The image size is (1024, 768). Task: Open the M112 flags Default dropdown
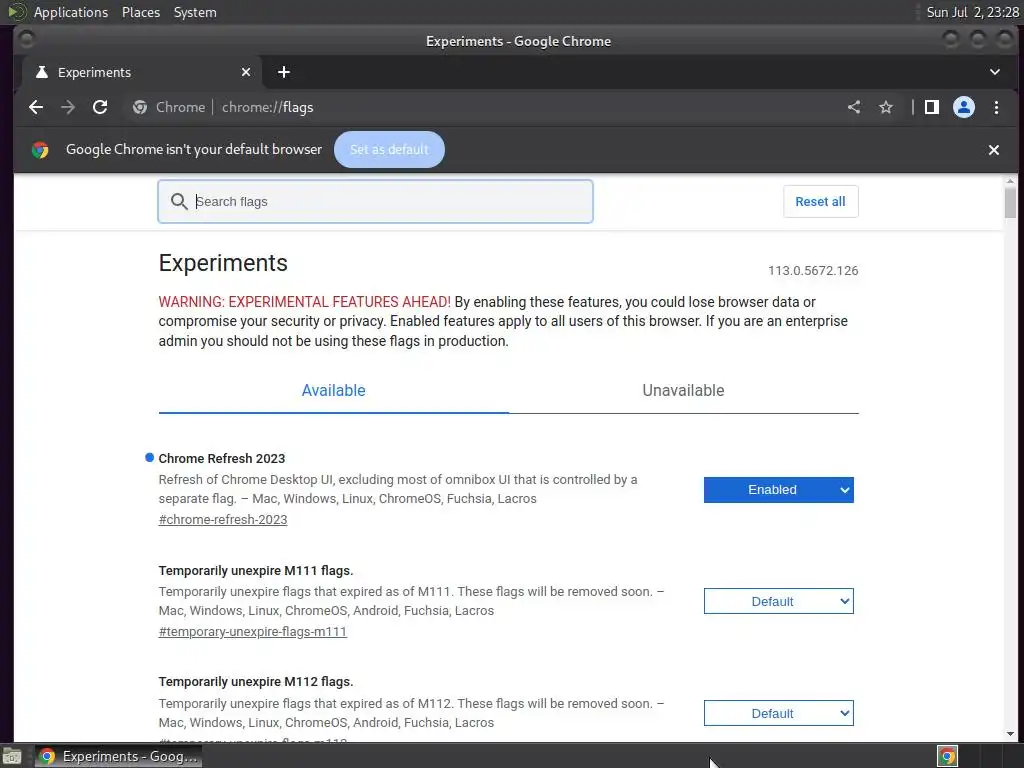click(778, 713)
